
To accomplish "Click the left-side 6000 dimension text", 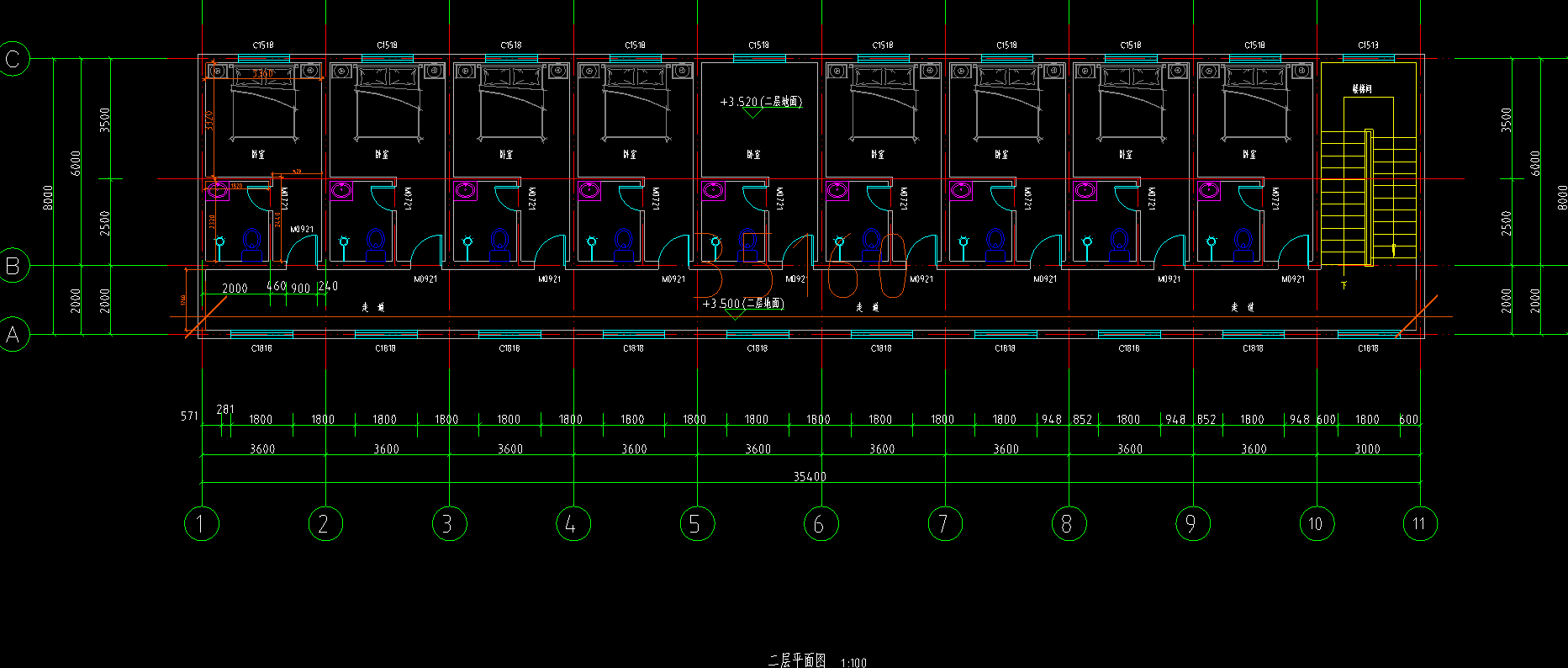I will 76,162.
